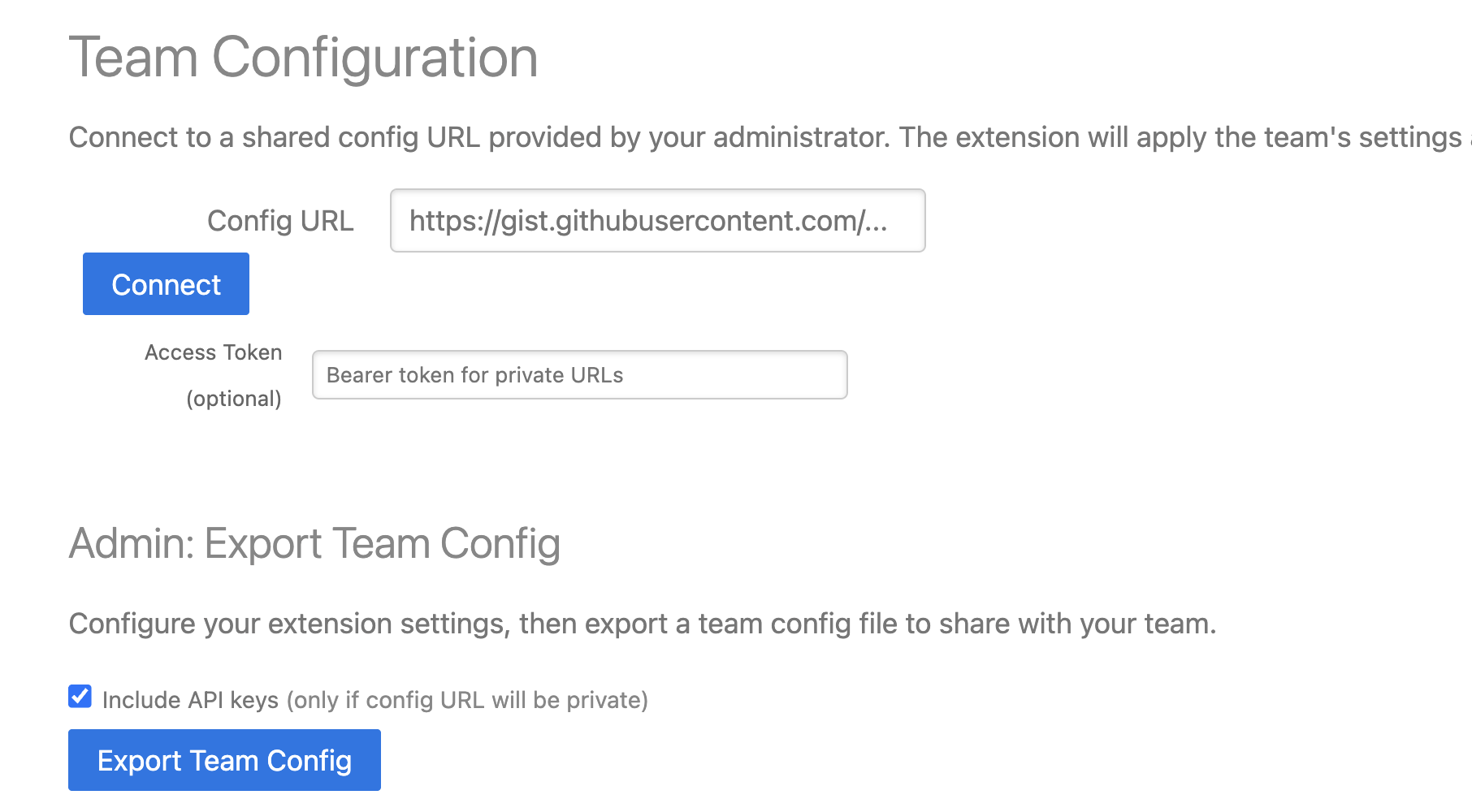This screenshot has height=812, width=1472.
Task: Uncheck the Include API keys checkbox
Action: click(80, 697)
